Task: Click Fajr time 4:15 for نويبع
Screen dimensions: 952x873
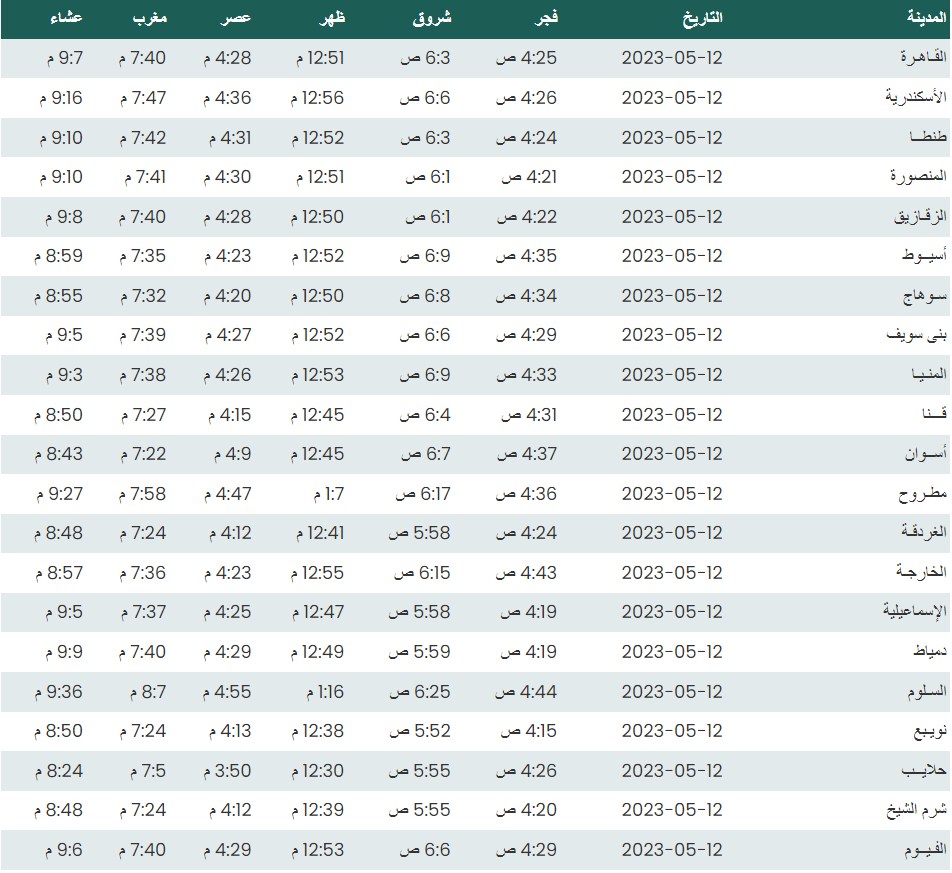Action: click(x=528, y=731)
